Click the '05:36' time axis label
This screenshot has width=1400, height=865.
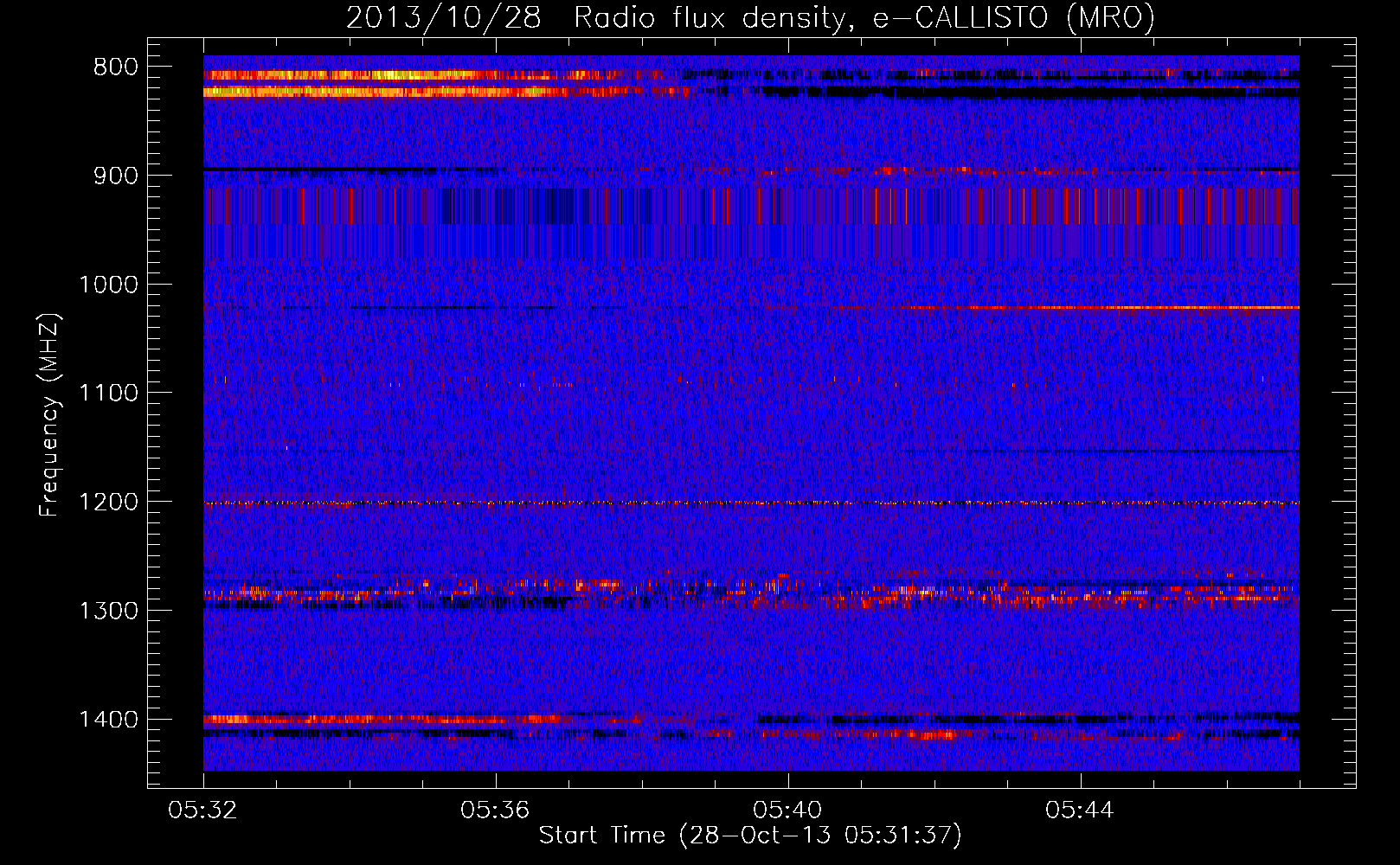[x=495, y=811]
